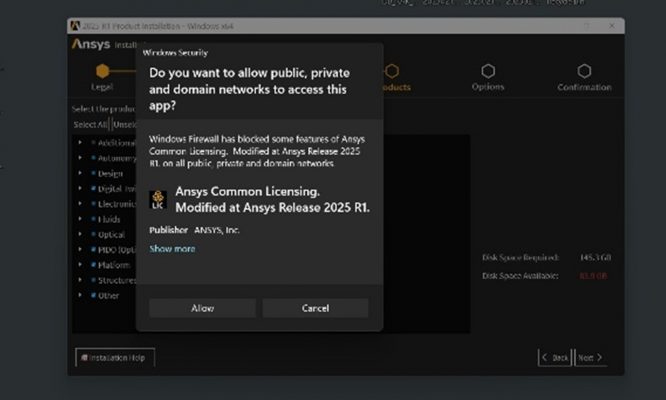The image size is (666, 400).
Task: Click Cancel in Windows Security dialog
Action: click(x=315, y=308)
